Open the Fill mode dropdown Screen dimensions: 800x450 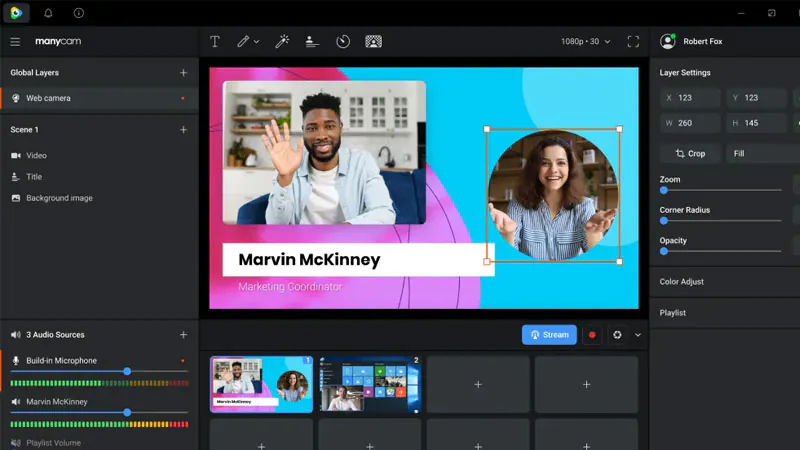[763, 154]
